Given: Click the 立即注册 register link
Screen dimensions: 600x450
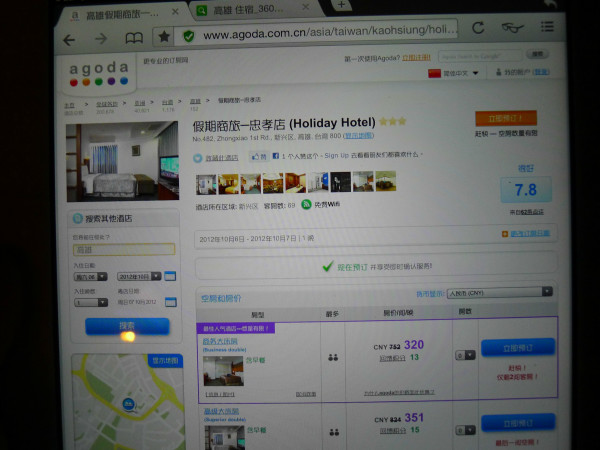Looking at the screenshot, I should pos(416,57).
